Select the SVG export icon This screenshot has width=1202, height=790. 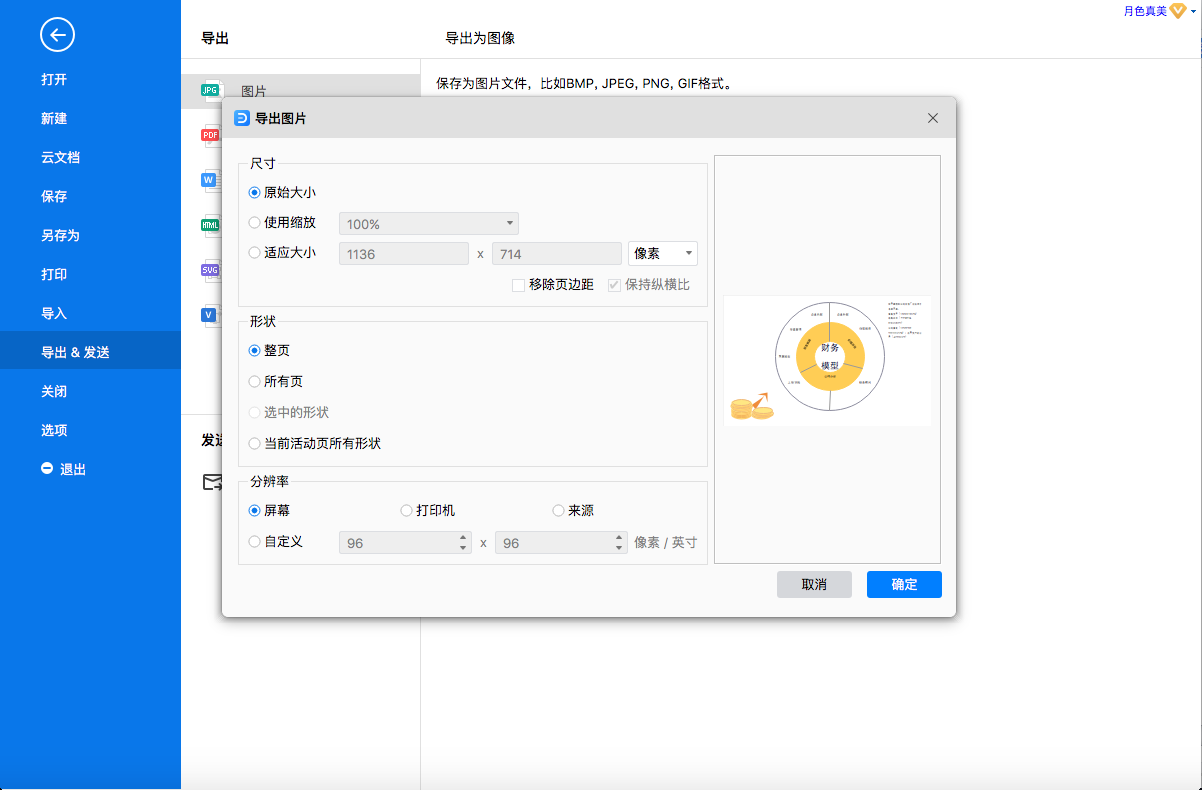[x=210, y=270]
